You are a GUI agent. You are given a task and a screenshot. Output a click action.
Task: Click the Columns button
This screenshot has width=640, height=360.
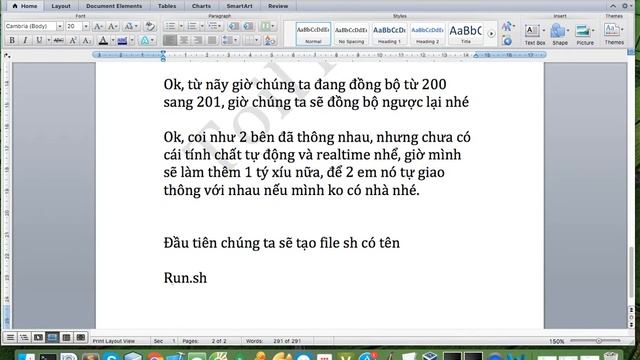(x=267, y=26)
